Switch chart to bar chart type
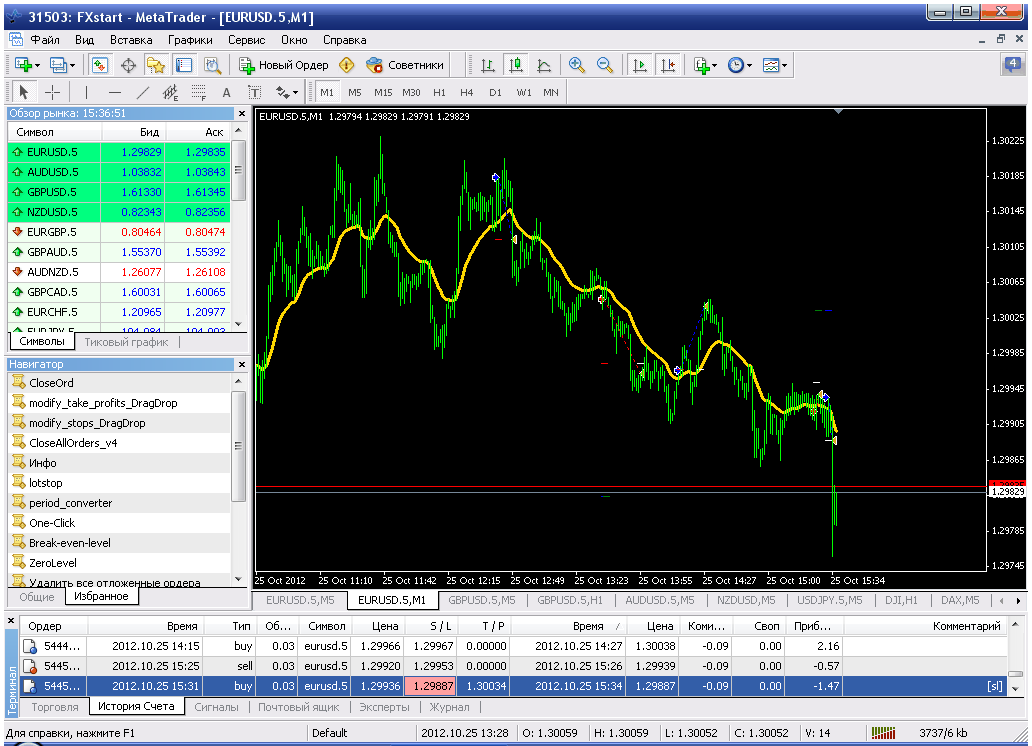Screen dimensions: 1032x746 point(488,65)
